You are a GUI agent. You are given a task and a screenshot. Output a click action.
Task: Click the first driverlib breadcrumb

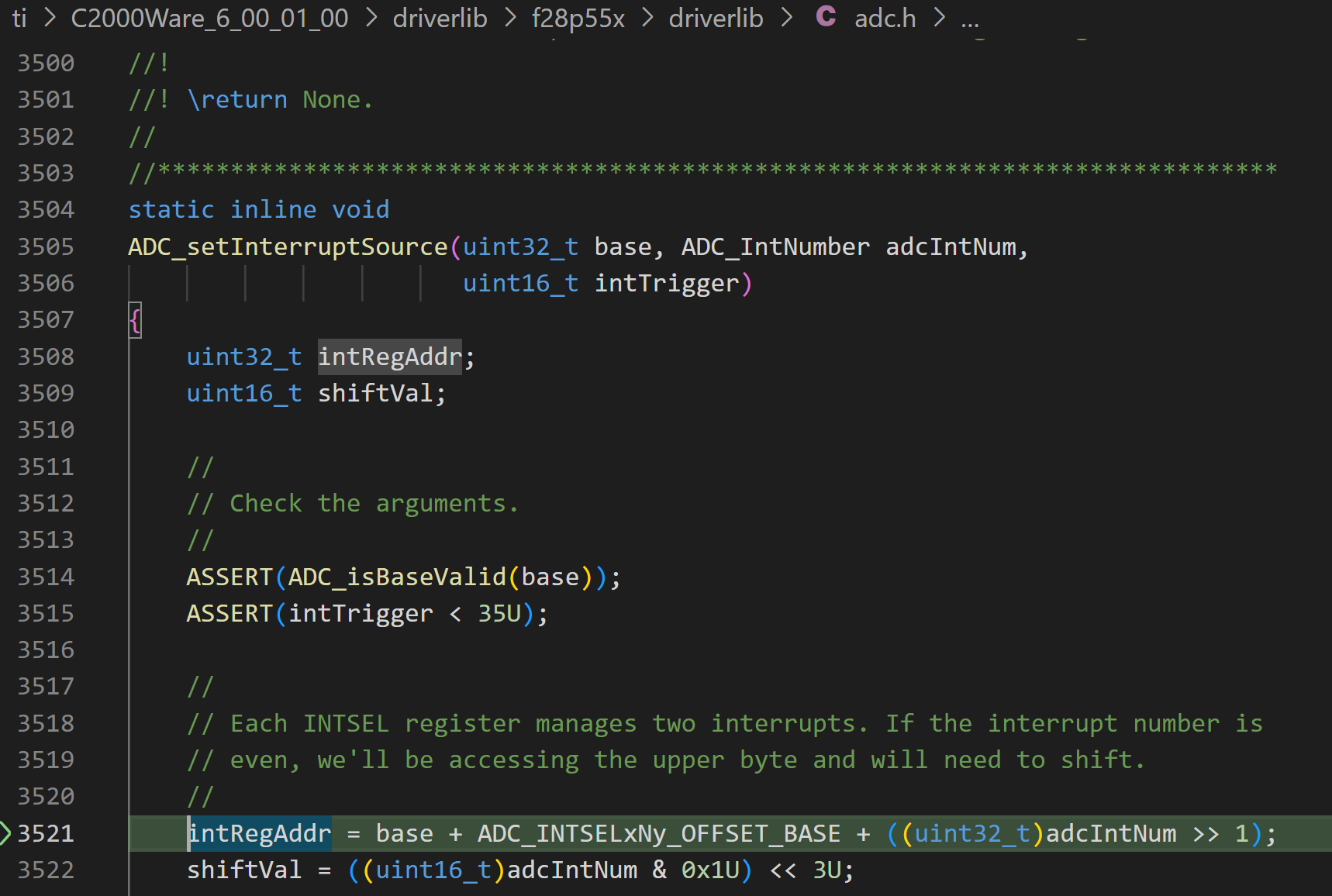(440, 18)
